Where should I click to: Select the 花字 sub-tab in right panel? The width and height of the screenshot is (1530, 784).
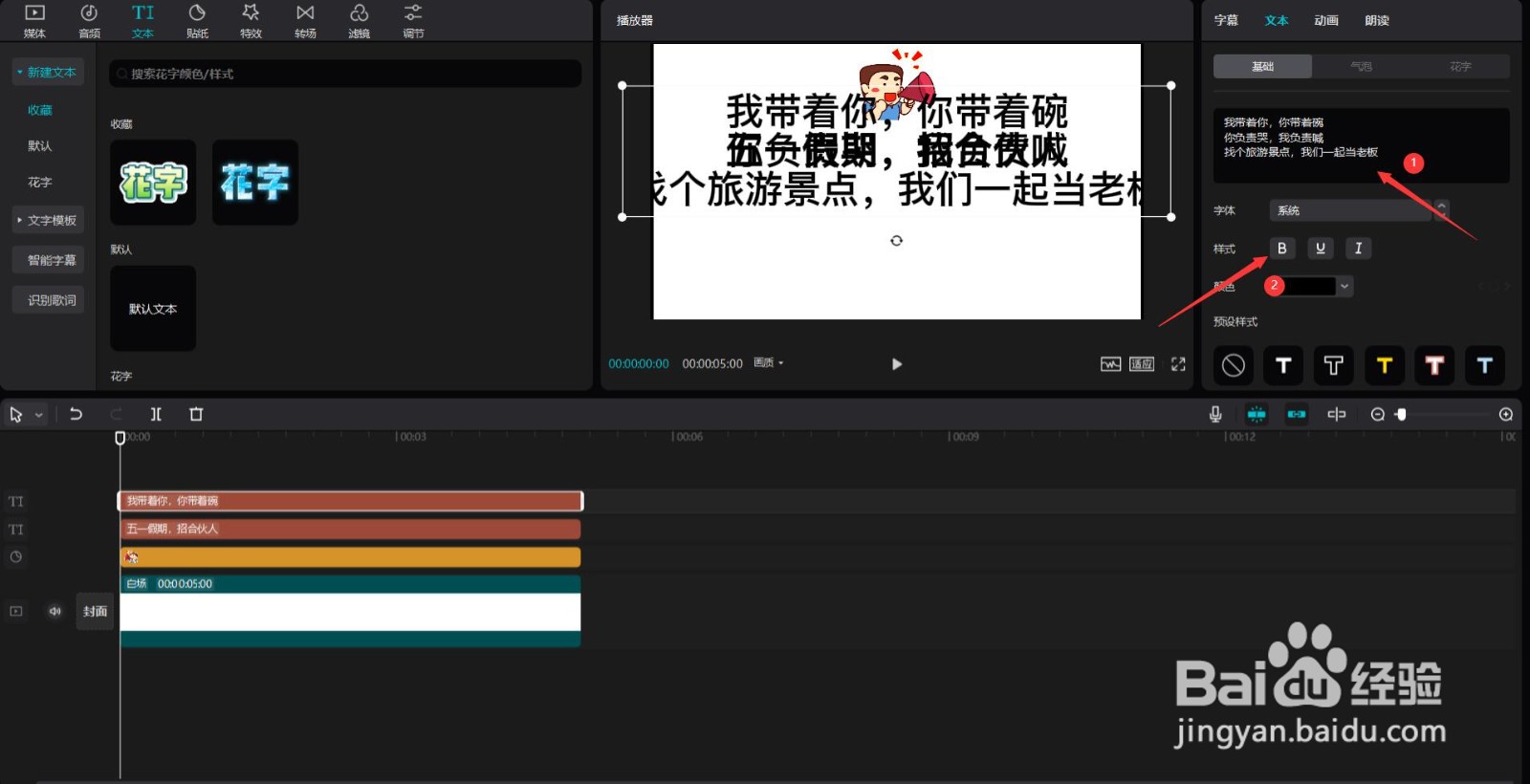pyautogui.click(x=1460, y=66)
